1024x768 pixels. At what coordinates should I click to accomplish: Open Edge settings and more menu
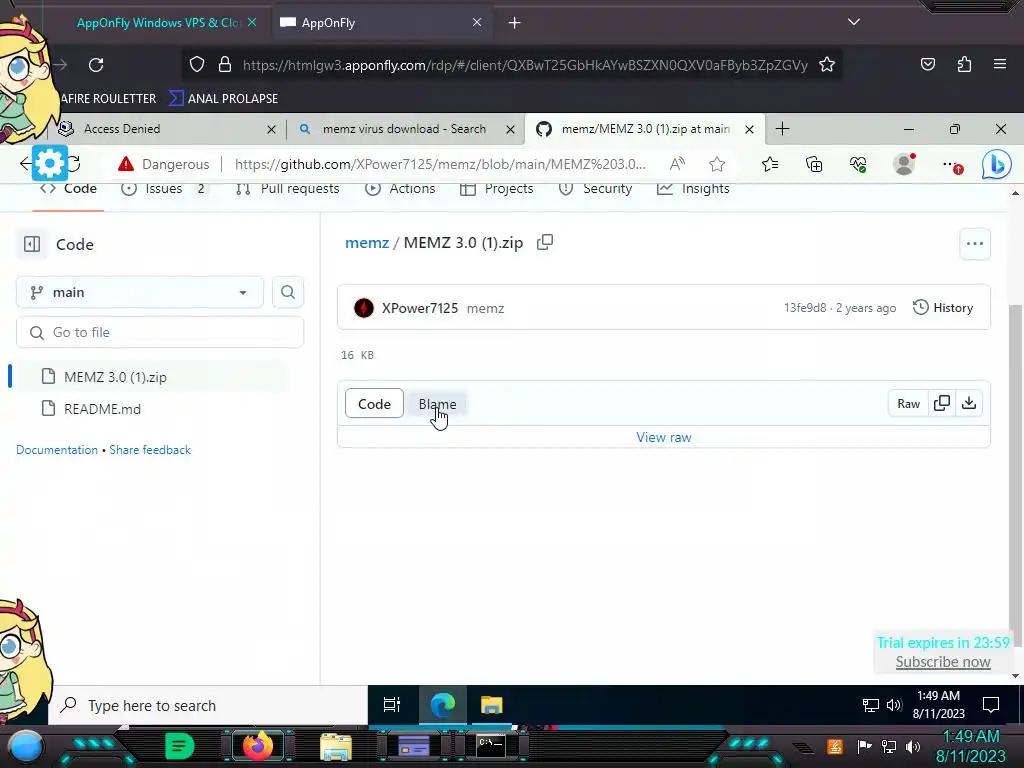[x=951, y=165]
